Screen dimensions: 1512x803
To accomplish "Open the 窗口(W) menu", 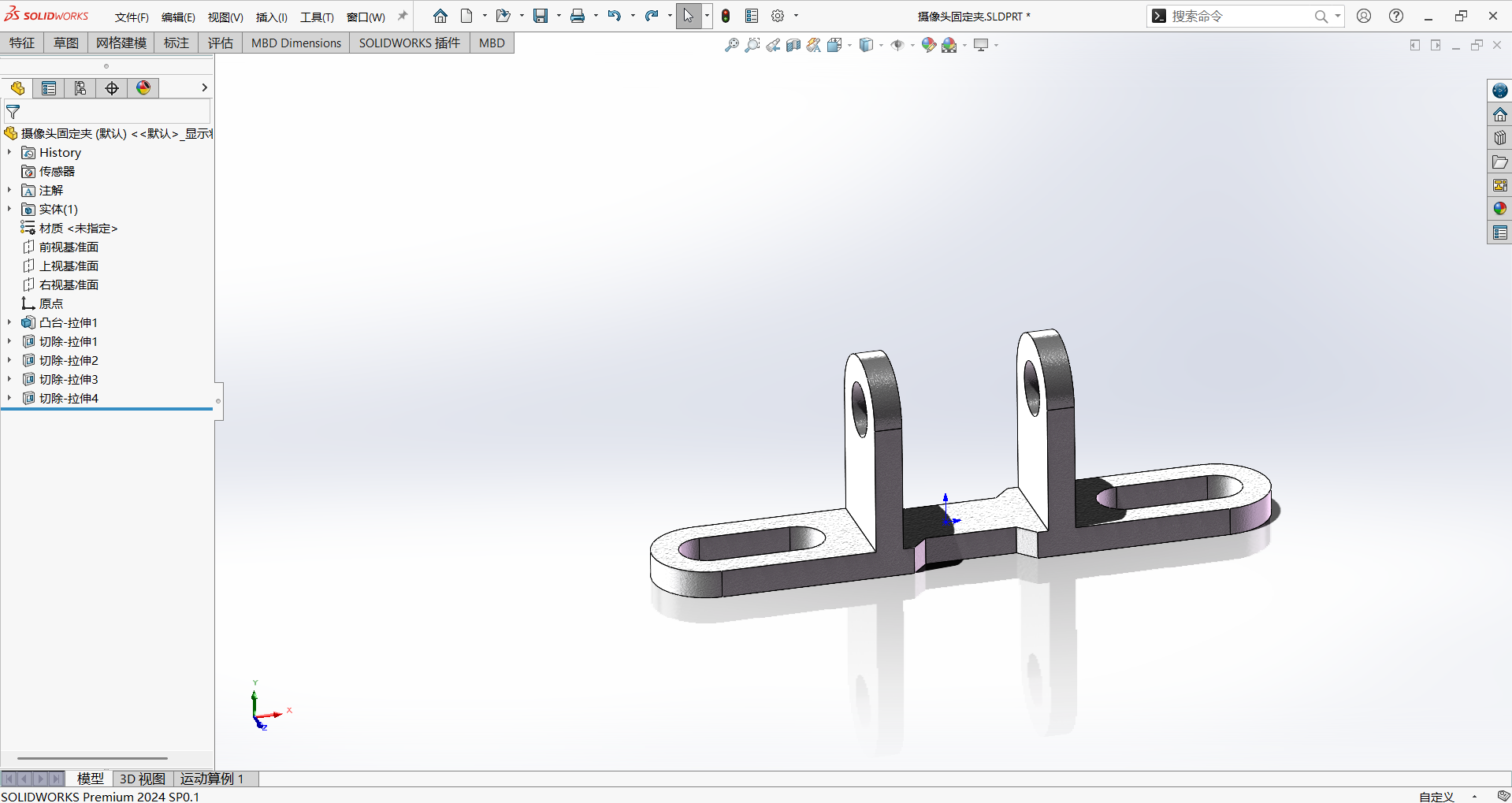I will tap(366, 17).
